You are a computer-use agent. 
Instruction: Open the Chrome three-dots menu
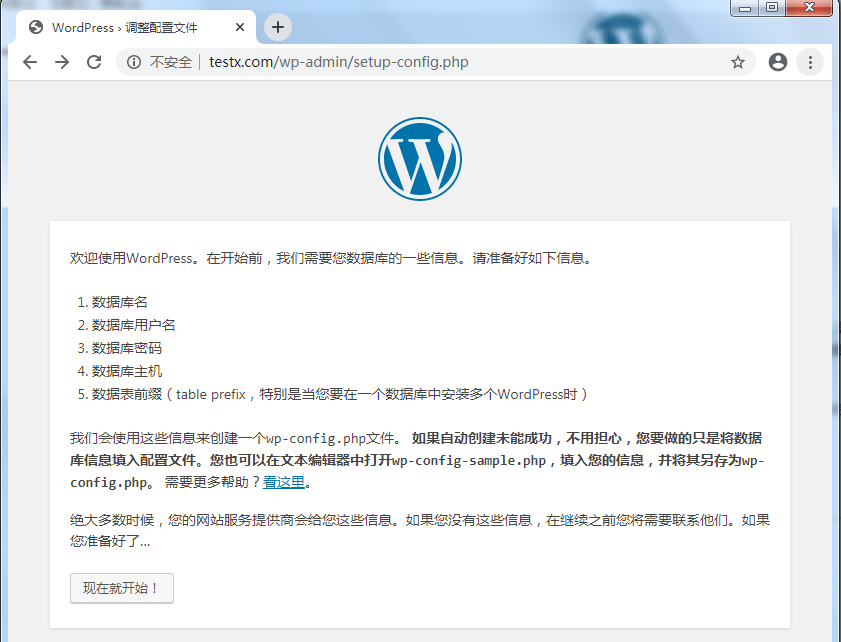810,62
